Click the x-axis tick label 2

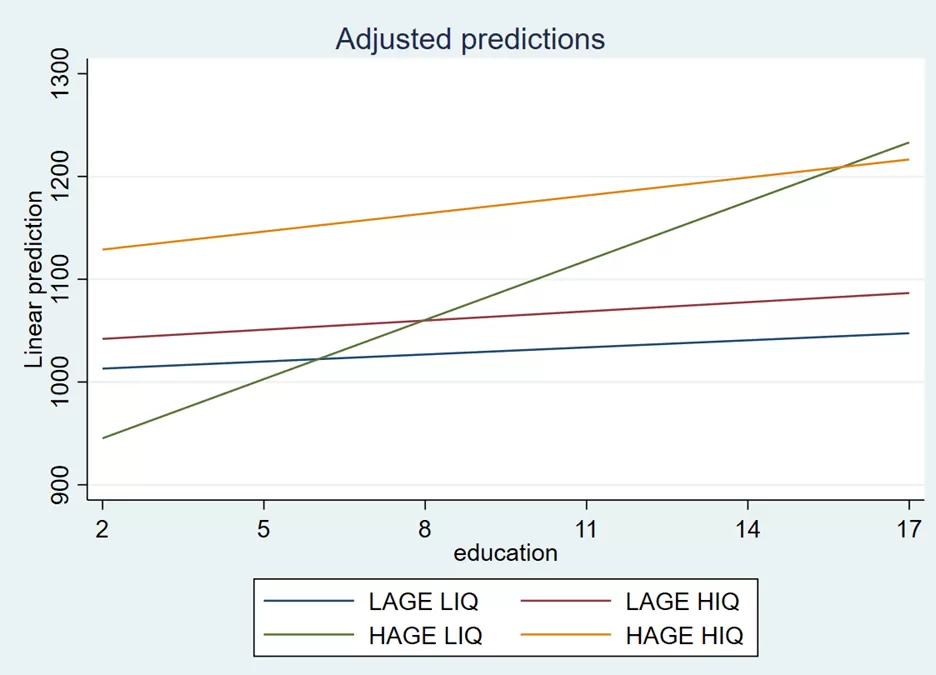point(102,529)
